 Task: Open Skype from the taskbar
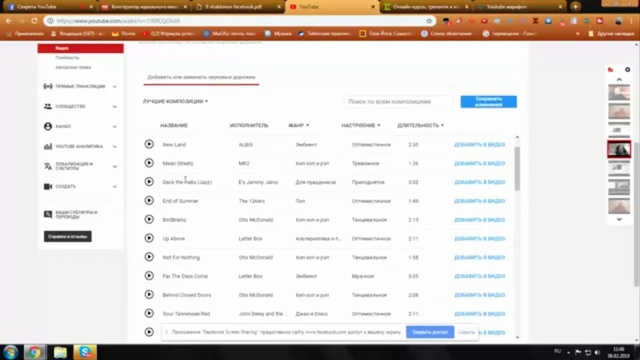85,352
